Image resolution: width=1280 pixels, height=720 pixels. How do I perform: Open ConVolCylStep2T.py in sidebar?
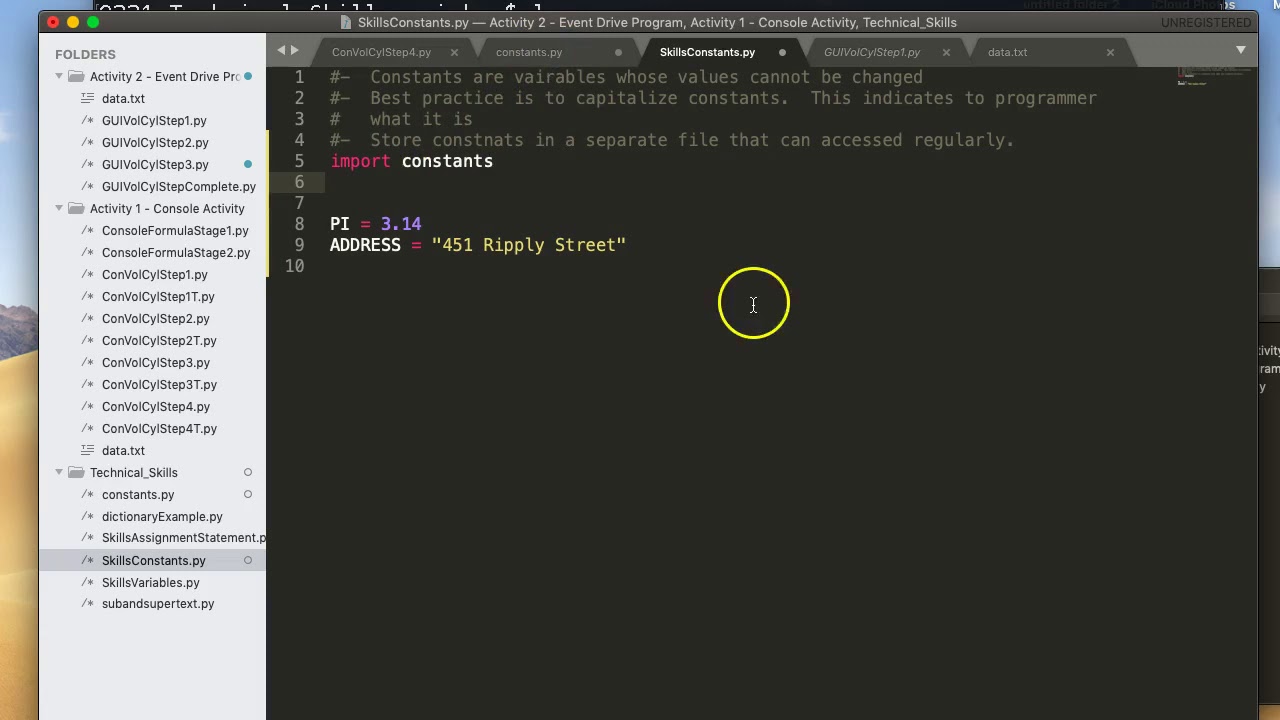(159, 341)
